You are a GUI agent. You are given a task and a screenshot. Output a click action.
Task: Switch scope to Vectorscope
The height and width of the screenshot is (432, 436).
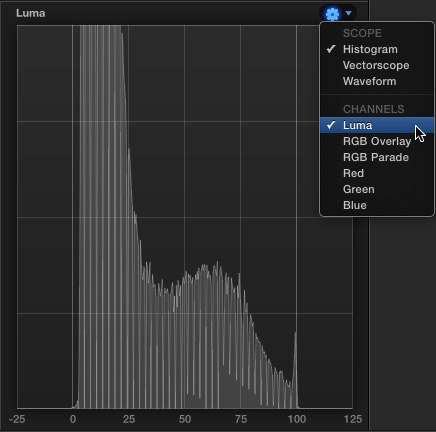(x=377, y=65)
